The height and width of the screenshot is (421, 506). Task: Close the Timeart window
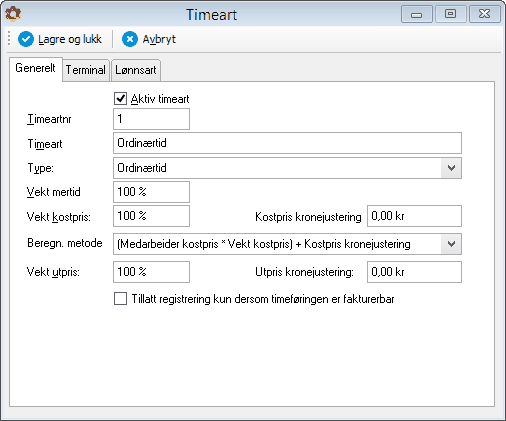(x=484, y=14)
